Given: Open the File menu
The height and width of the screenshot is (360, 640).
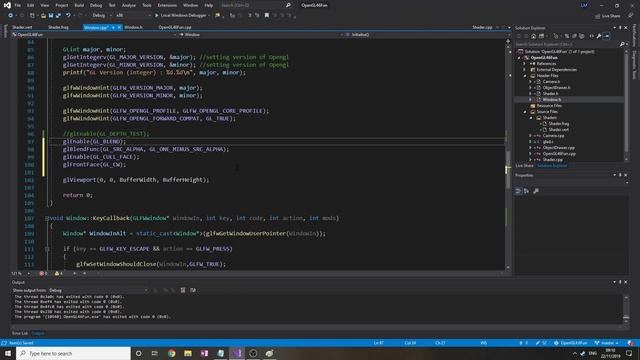Looking at the screenshot, I should pyautogui.click(x=18, y=5).
